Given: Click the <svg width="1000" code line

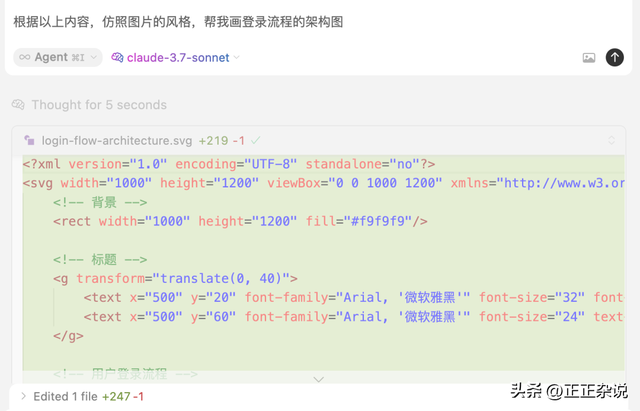Looking at the screenshot, I should click(x=323, y=183).
